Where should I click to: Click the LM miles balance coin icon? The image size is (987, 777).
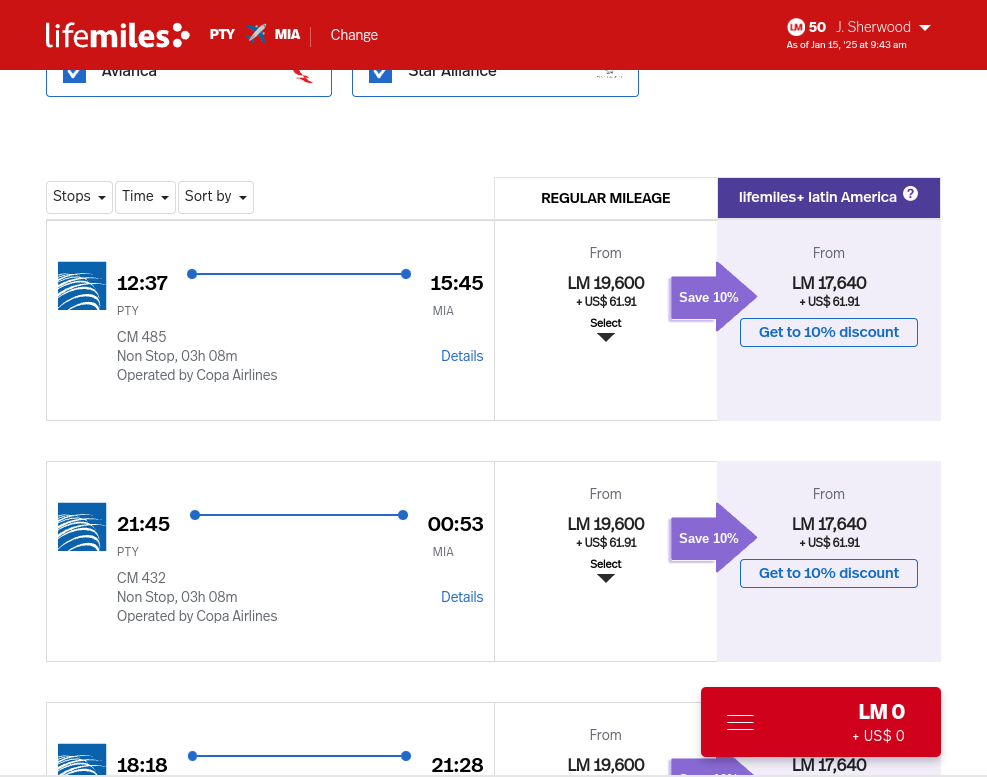pos(796,27)
